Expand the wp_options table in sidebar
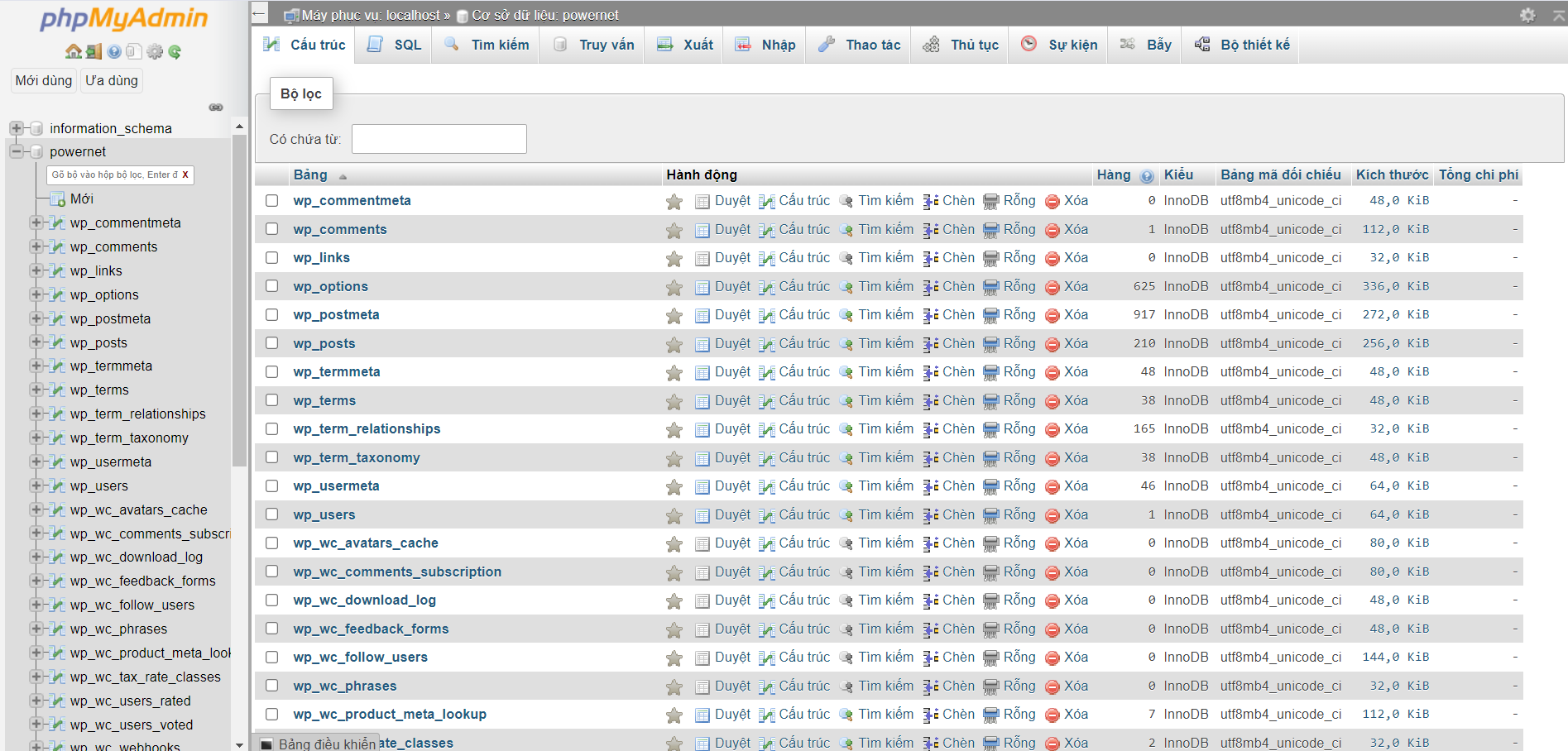The height and width of the screenshot is (751, 1568). coord(36,294)
